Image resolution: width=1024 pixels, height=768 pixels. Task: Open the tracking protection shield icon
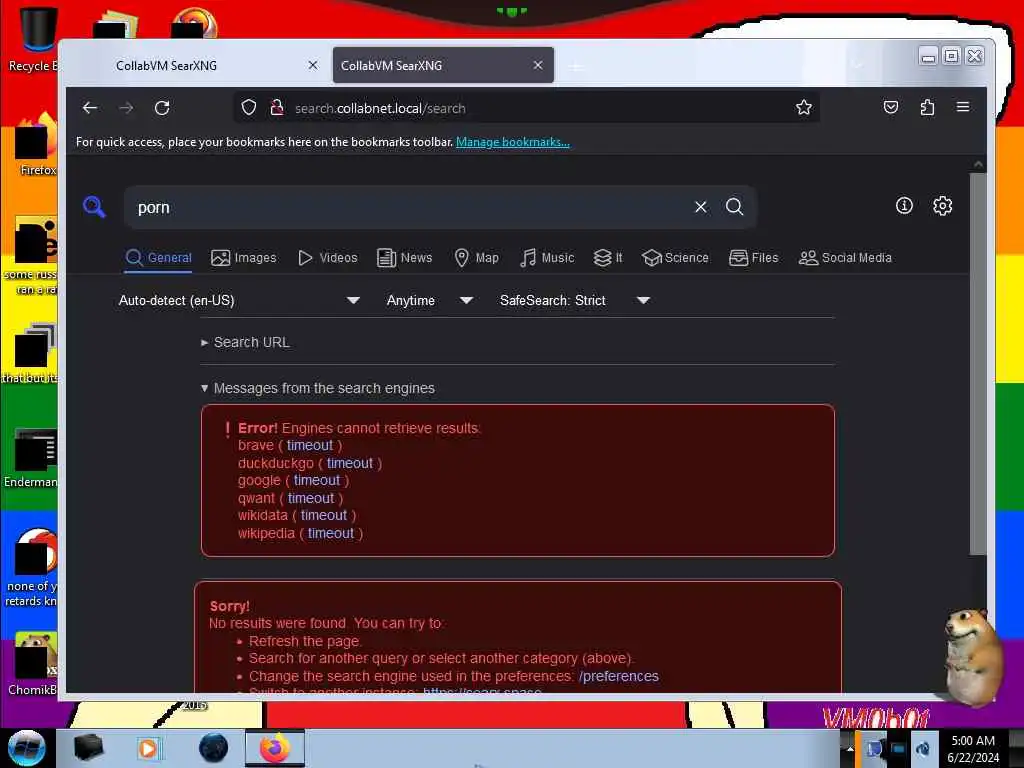point(248,108)
